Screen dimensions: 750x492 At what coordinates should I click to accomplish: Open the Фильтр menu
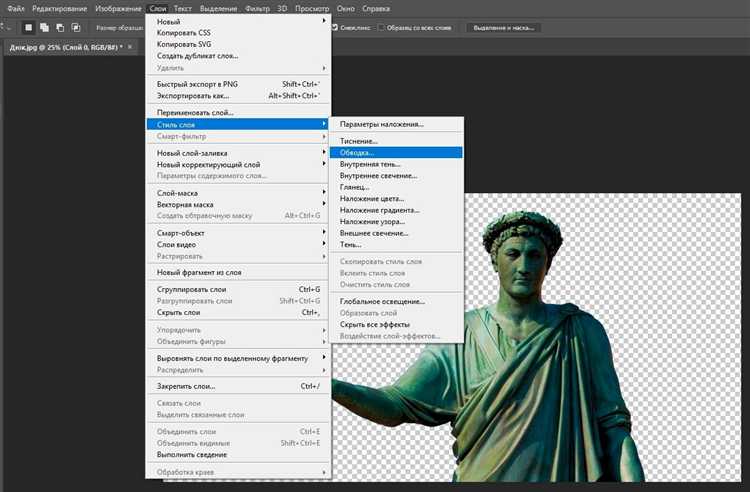click(x=257, y=9)
